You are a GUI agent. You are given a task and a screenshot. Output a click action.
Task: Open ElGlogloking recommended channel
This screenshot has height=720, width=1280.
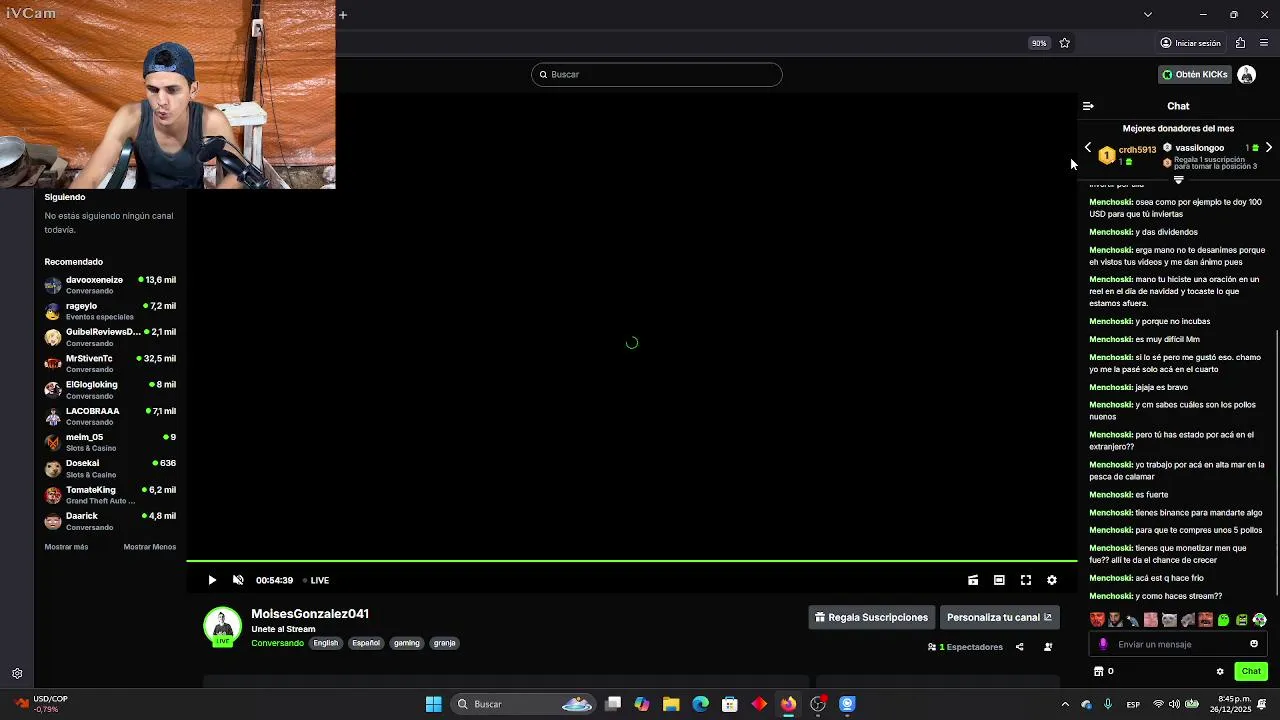pos(110,390)
